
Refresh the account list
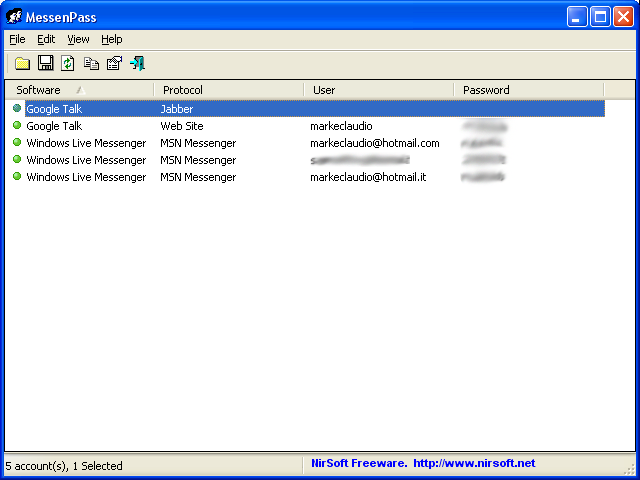(68, 63)
